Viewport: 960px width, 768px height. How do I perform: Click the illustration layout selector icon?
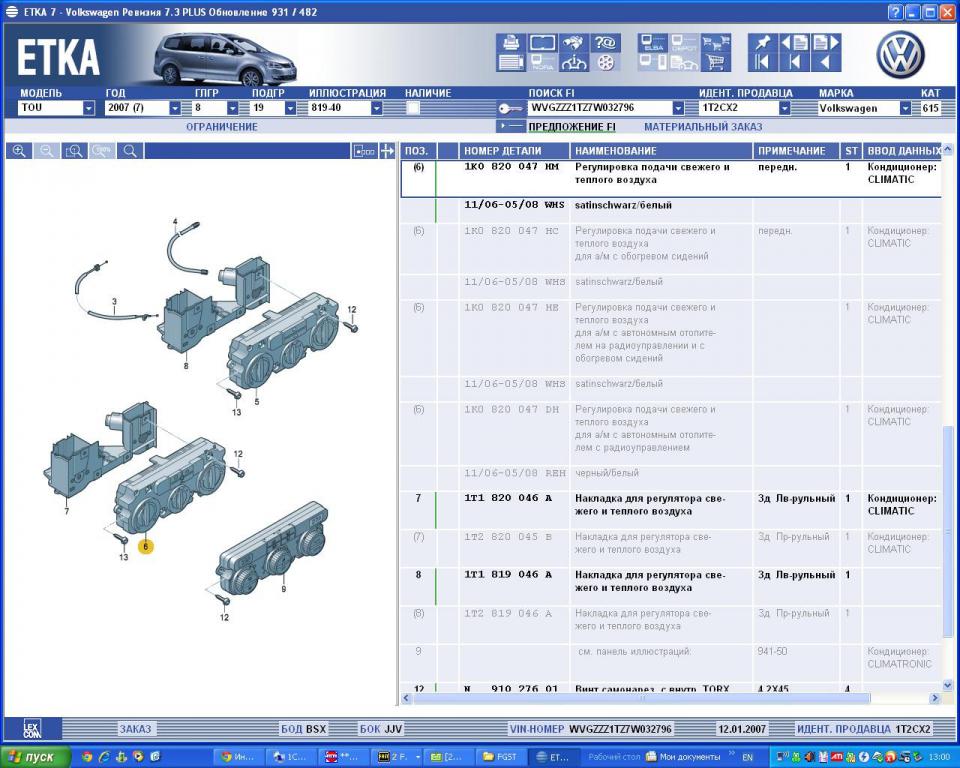[x=364, y=151]
